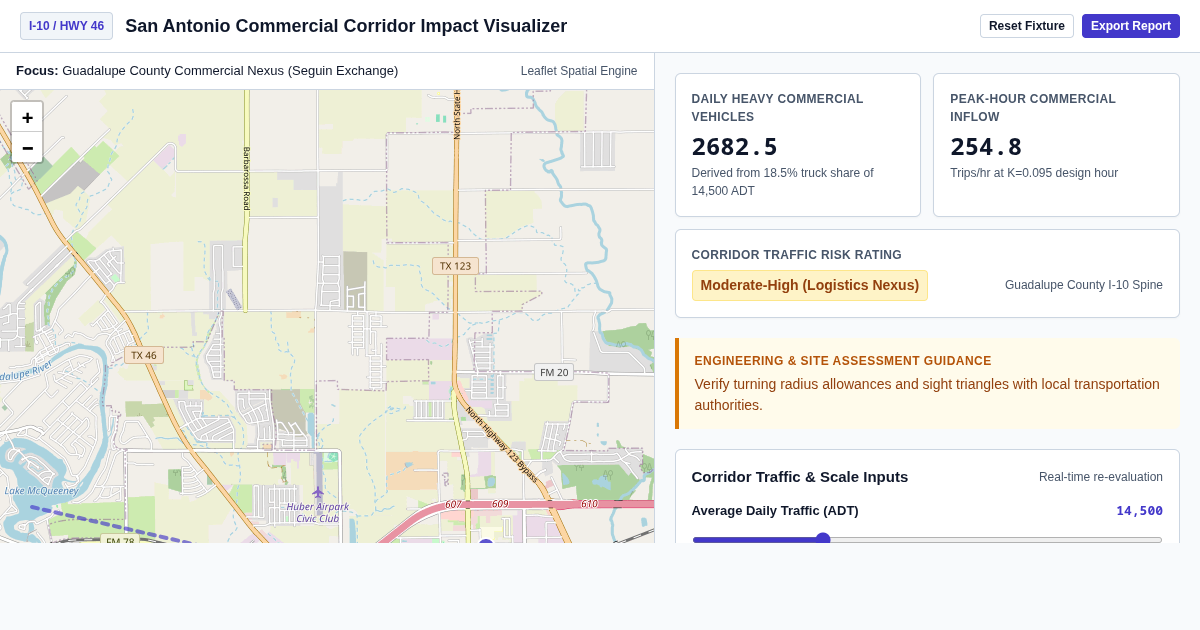This screenshot has width=1200, height=630.
Task: Click the Lake McQueeney map label
Action: coord(41,491)
